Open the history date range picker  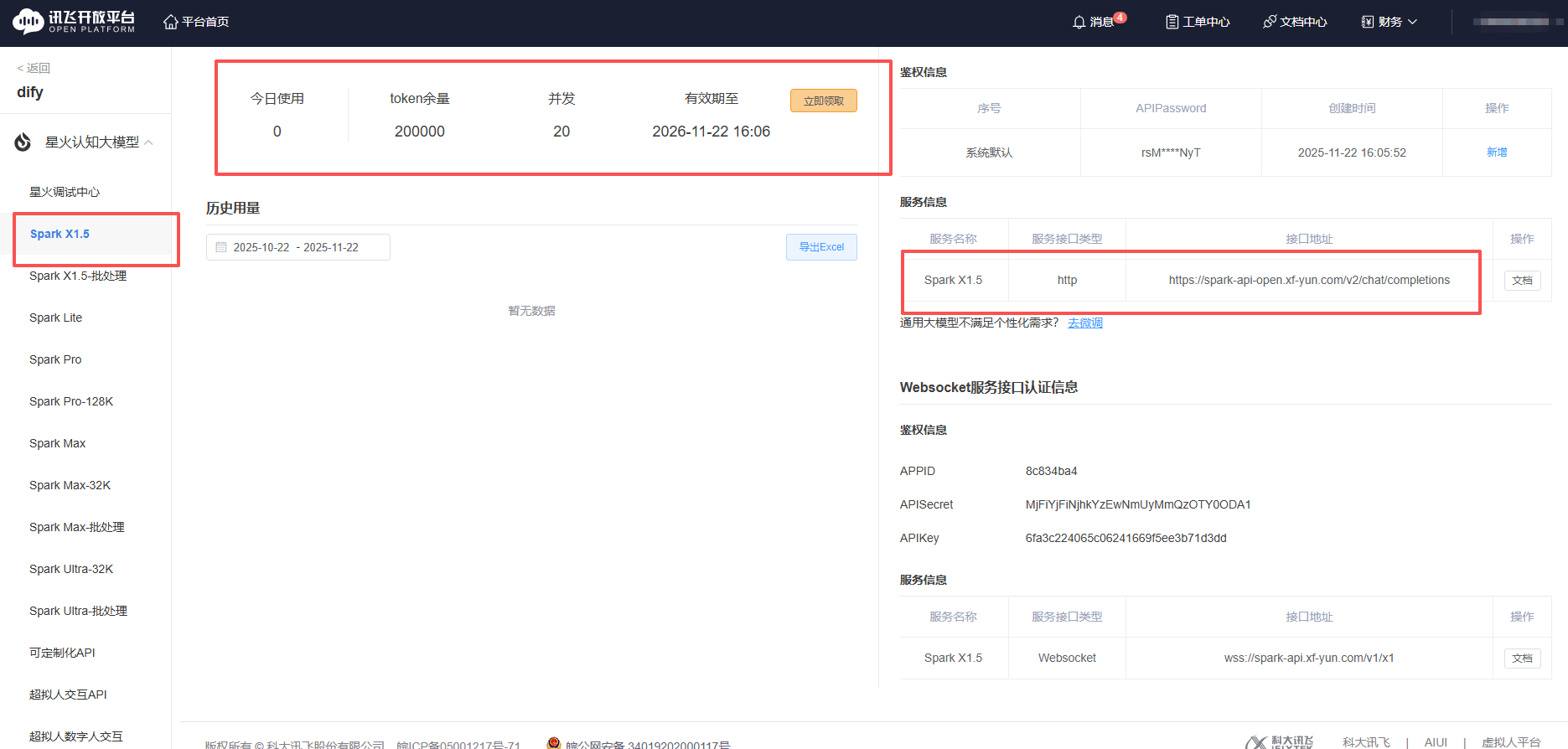click(298, 247)
